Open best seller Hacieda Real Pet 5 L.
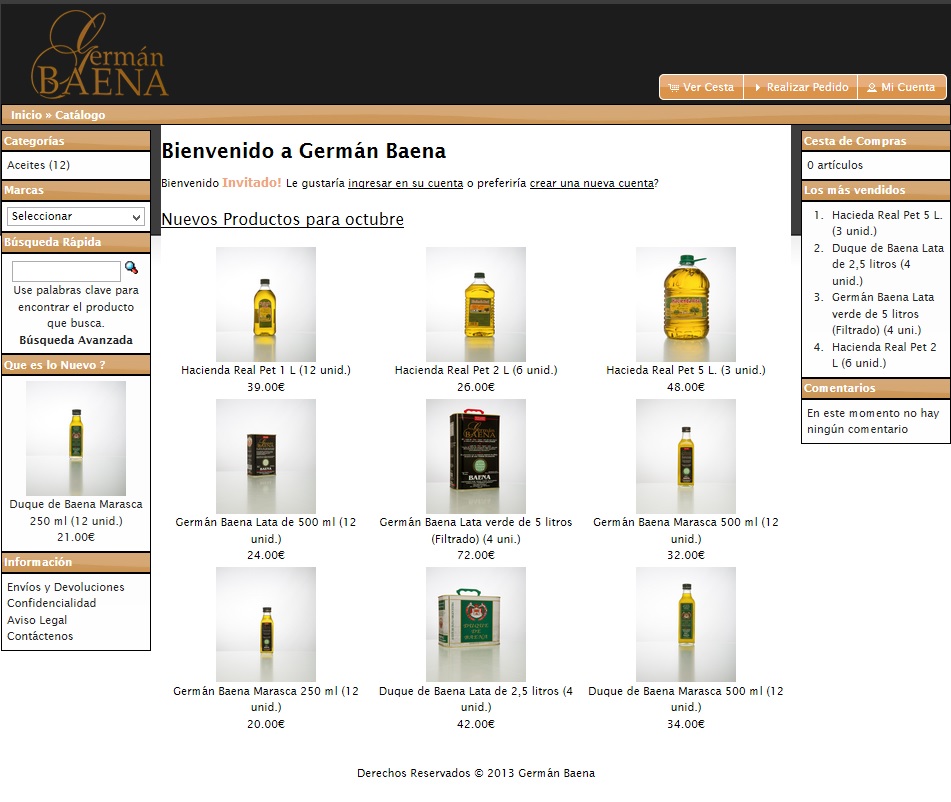Viewport: 951px width, 802px height. 887,223
